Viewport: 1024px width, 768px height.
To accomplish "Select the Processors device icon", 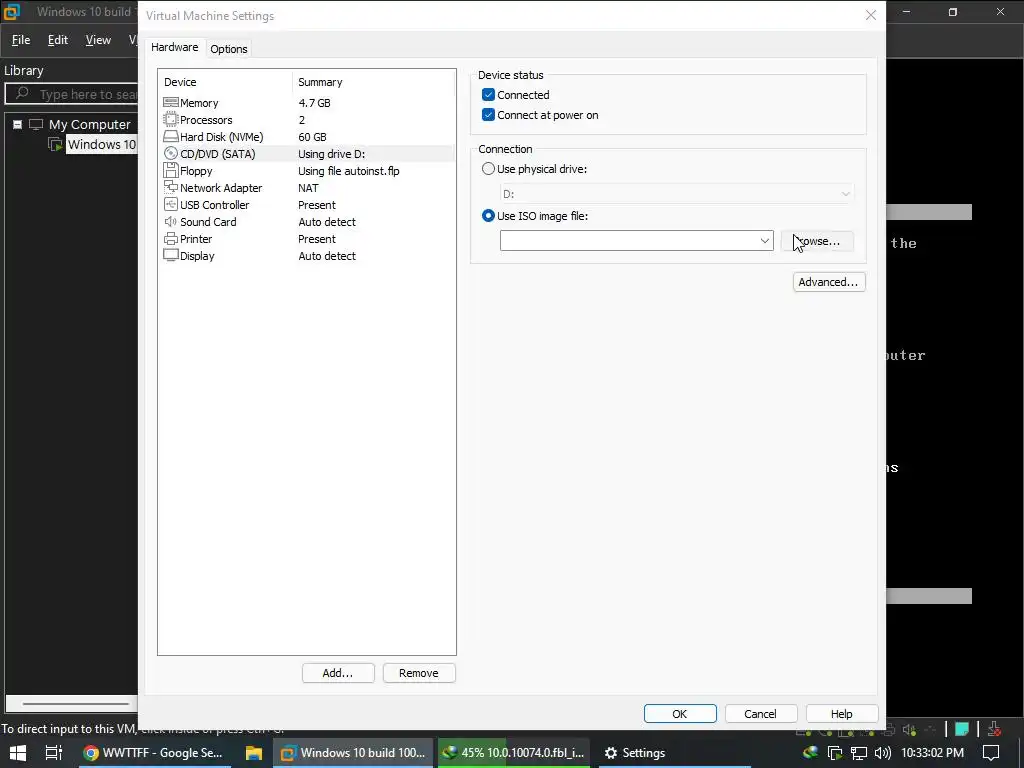I will [170, 120].
